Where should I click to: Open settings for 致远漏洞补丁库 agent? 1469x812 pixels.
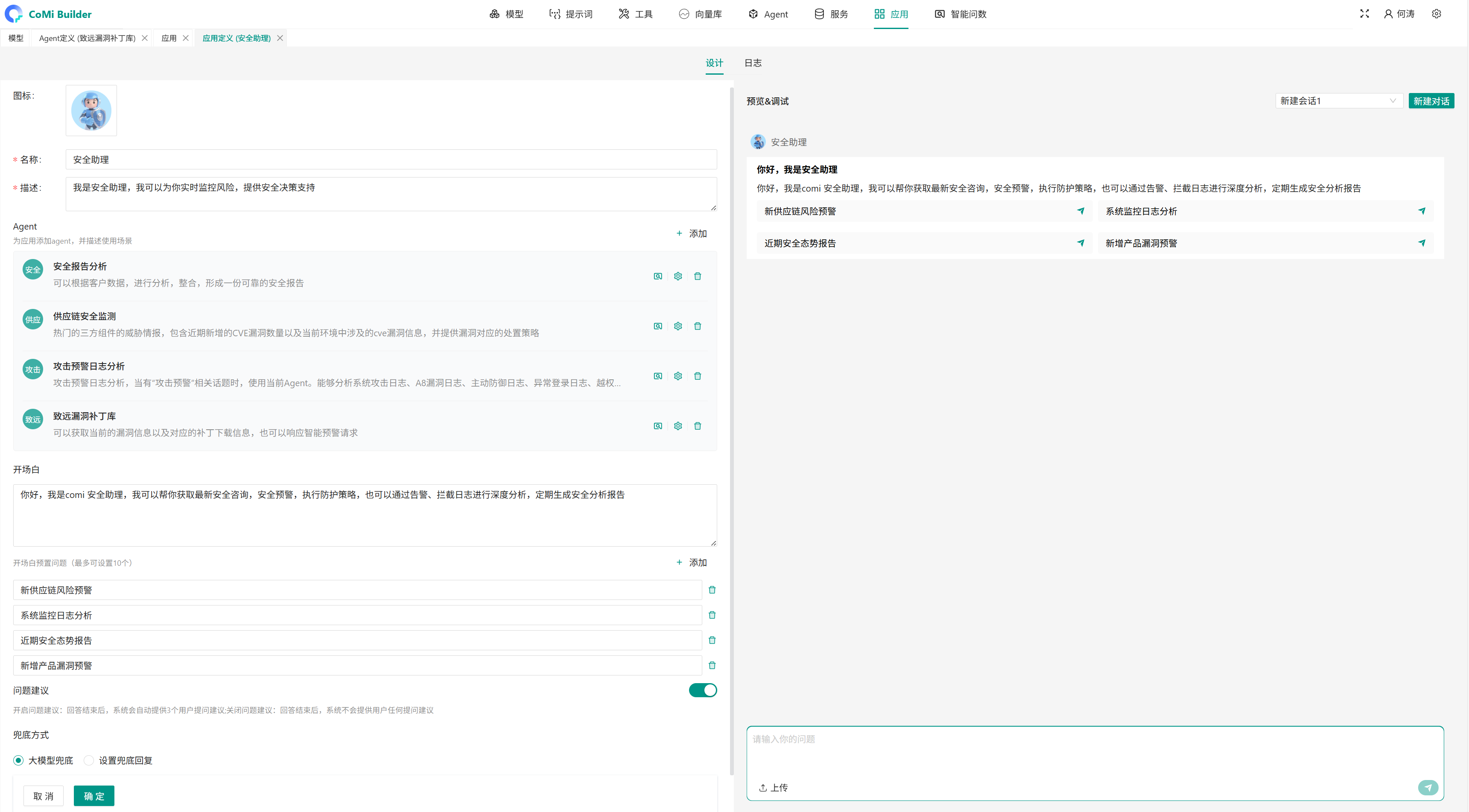(678, 426)
